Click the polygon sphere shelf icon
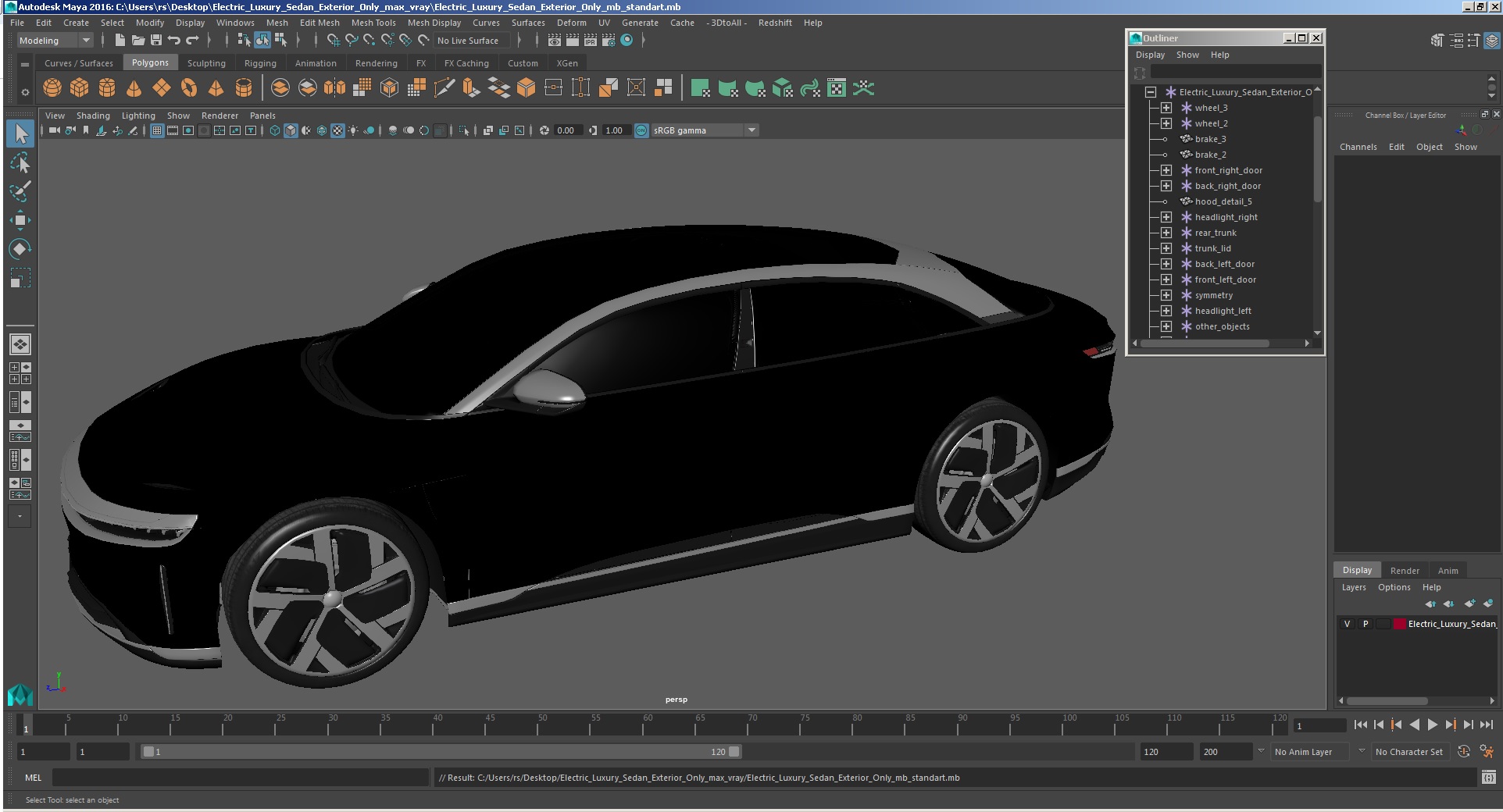 click(52, 88)
